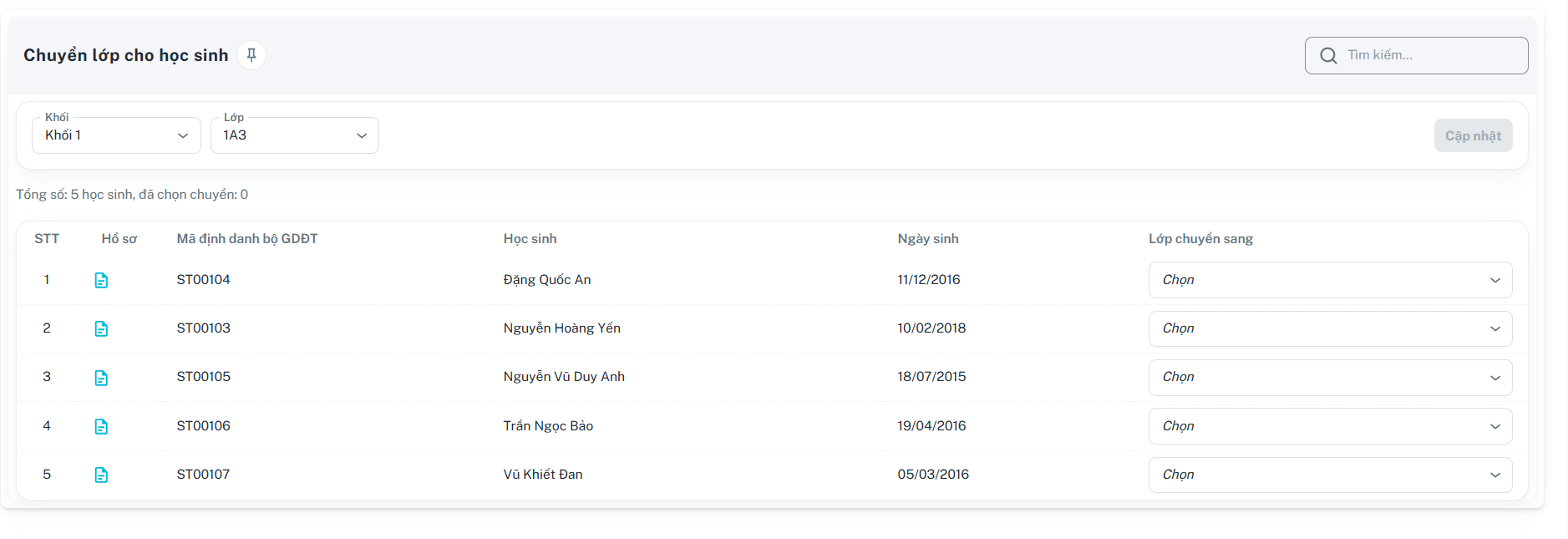Image resolution: width=1568 pixels, height=539 pixels.
Task: Click the Cập nhật button
Action: pyautogui.click(x=1473, y=135)
